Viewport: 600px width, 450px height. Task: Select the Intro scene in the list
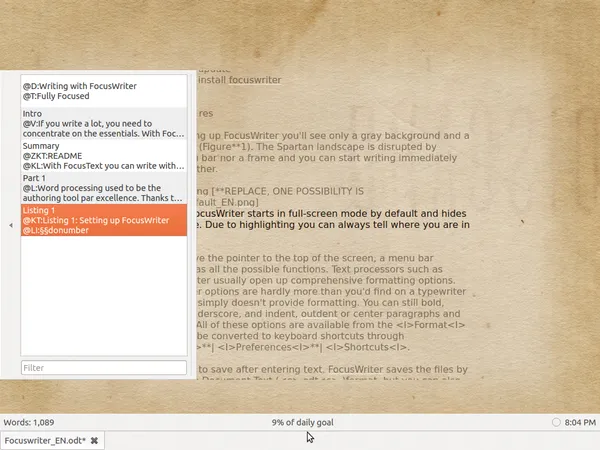click(104, 124)
